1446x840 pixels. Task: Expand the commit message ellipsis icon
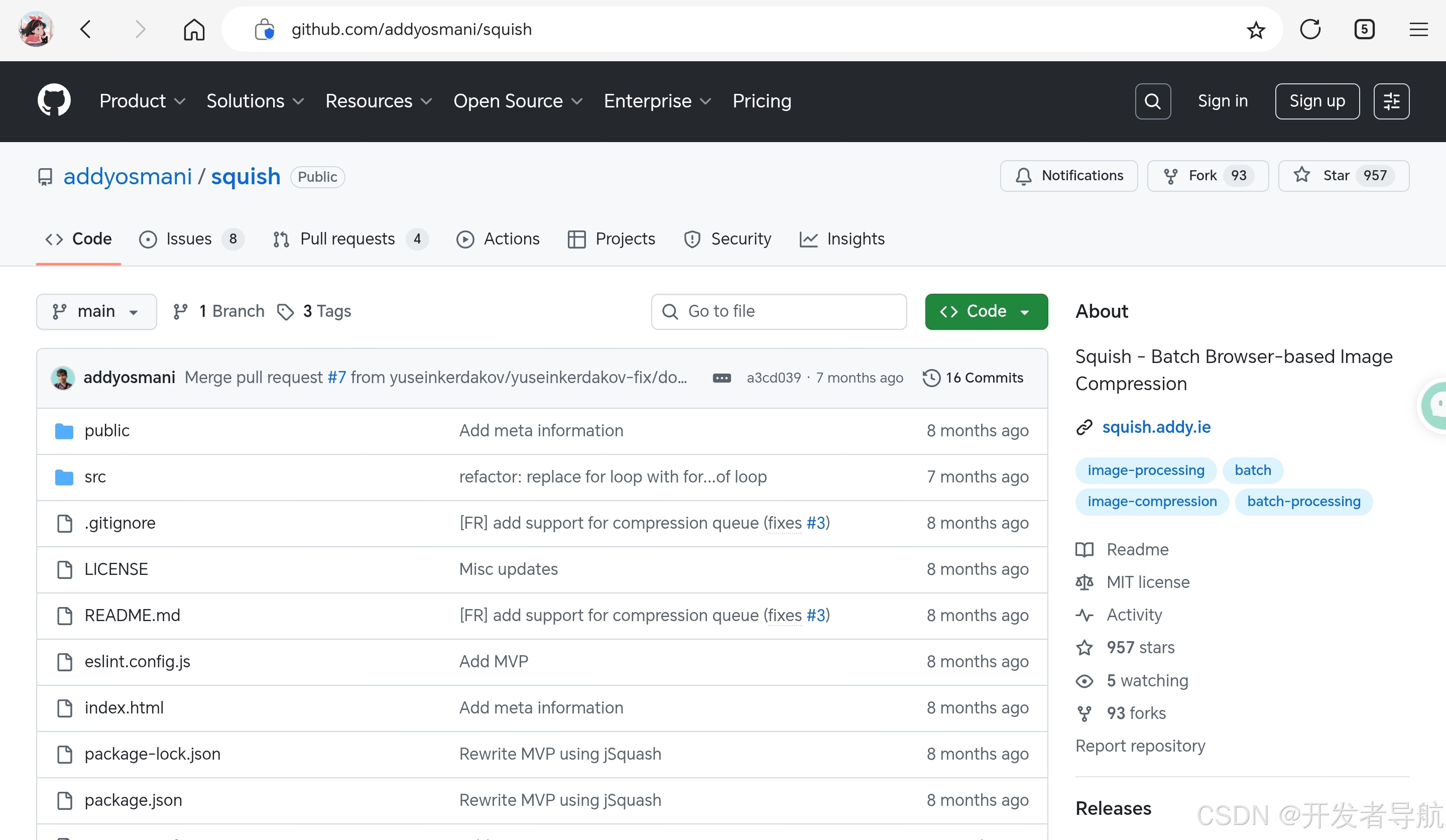pos(721,378)
